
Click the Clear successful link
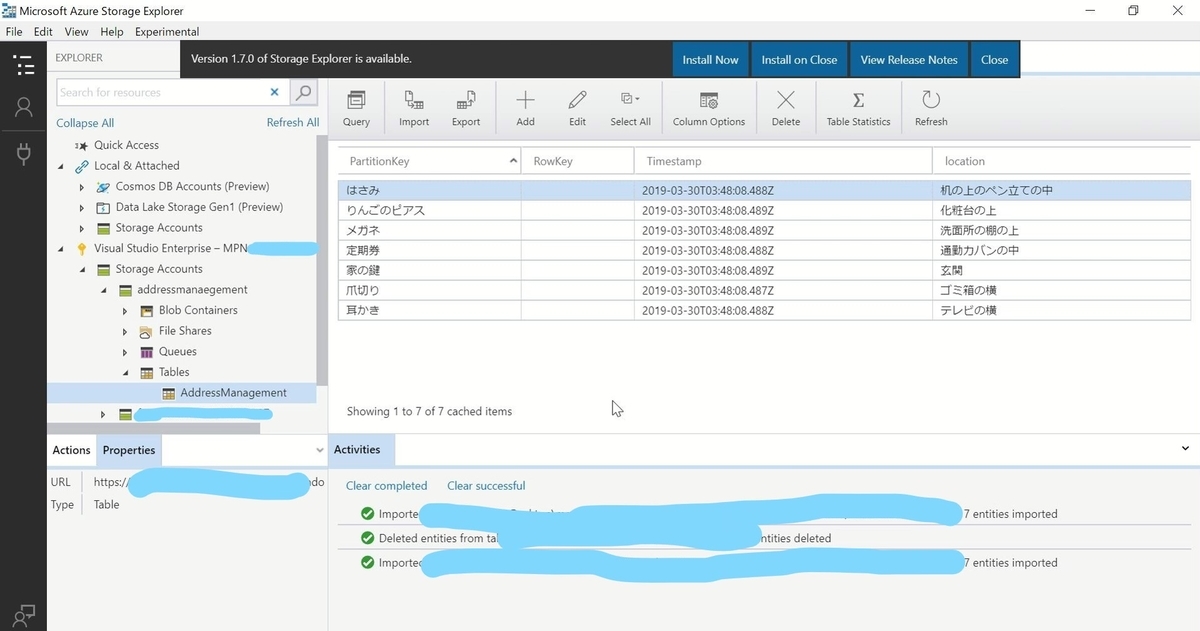[x=486, y=486]
